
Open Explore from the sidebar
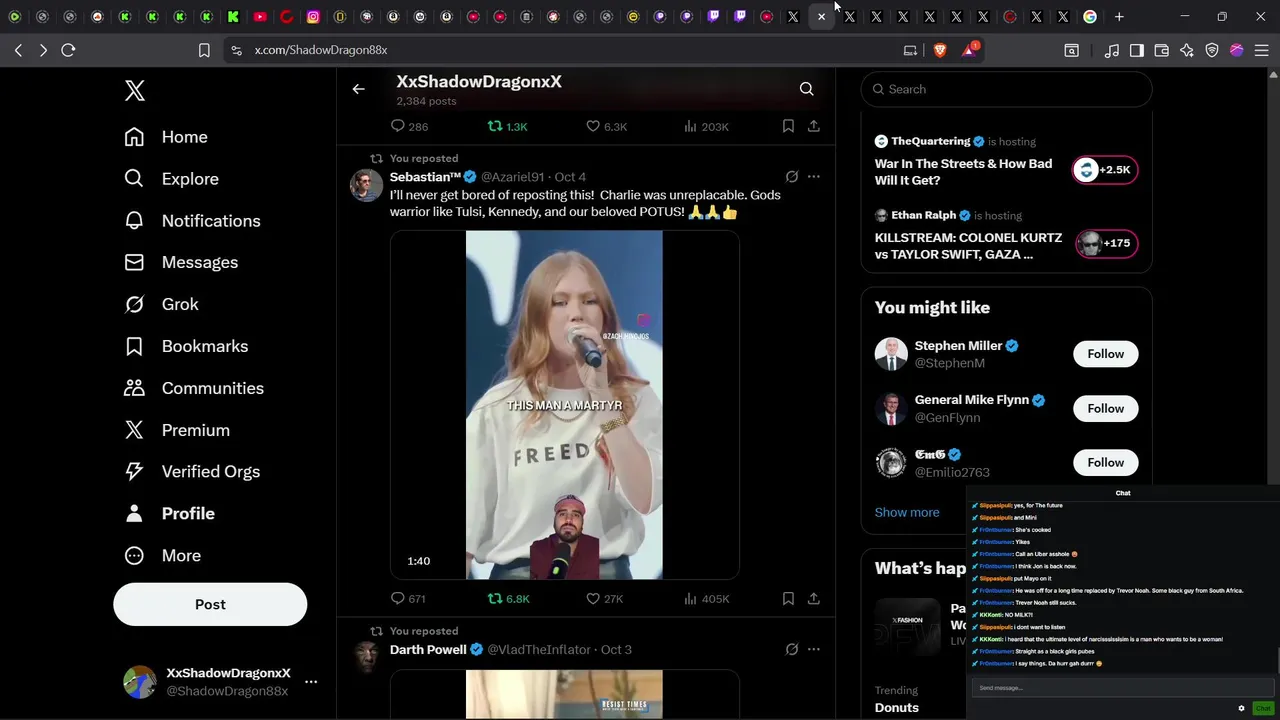(171, 179)
